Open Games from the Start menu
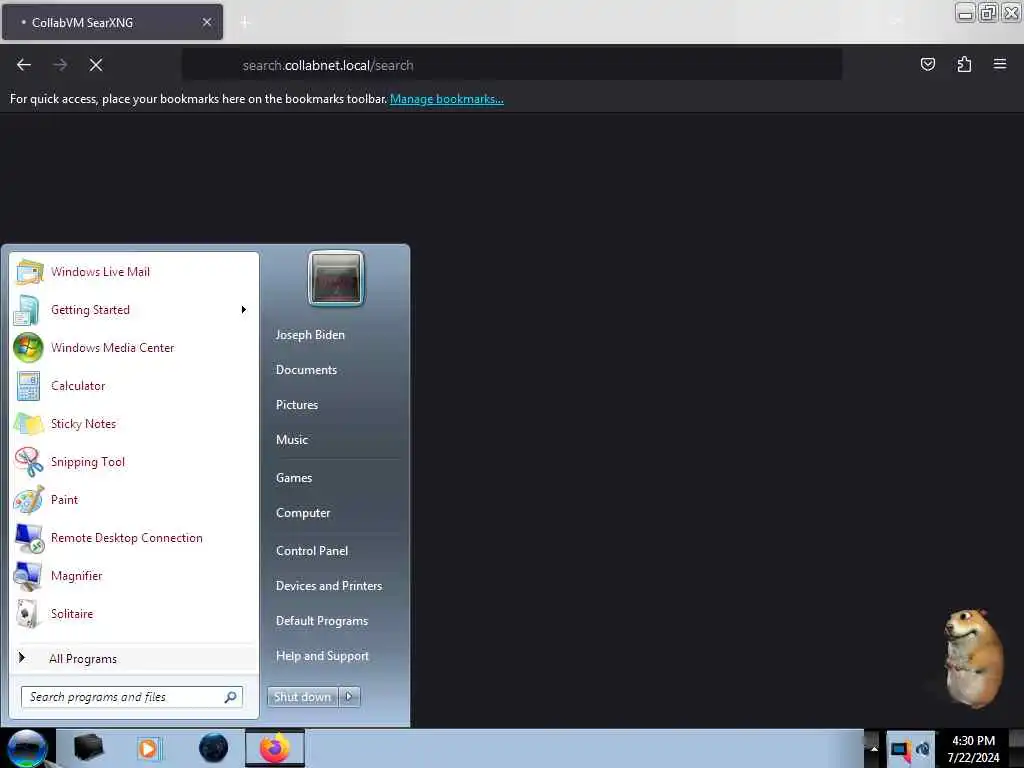Screen dimensions: 1024x768 pyautogui.click(x=294, y=478)
